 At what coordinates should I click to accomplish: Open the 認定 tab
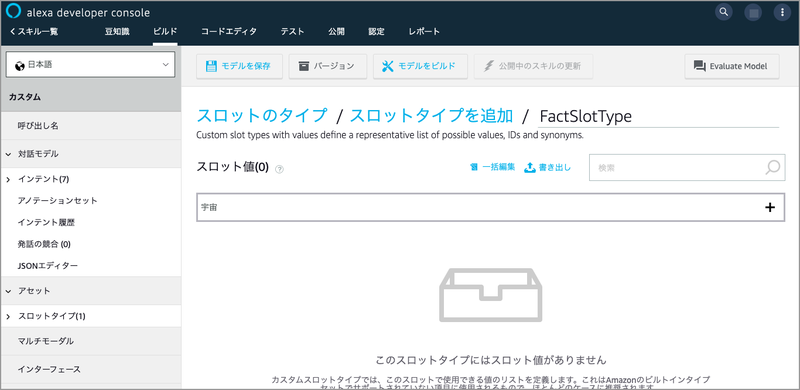coord(377,32)
